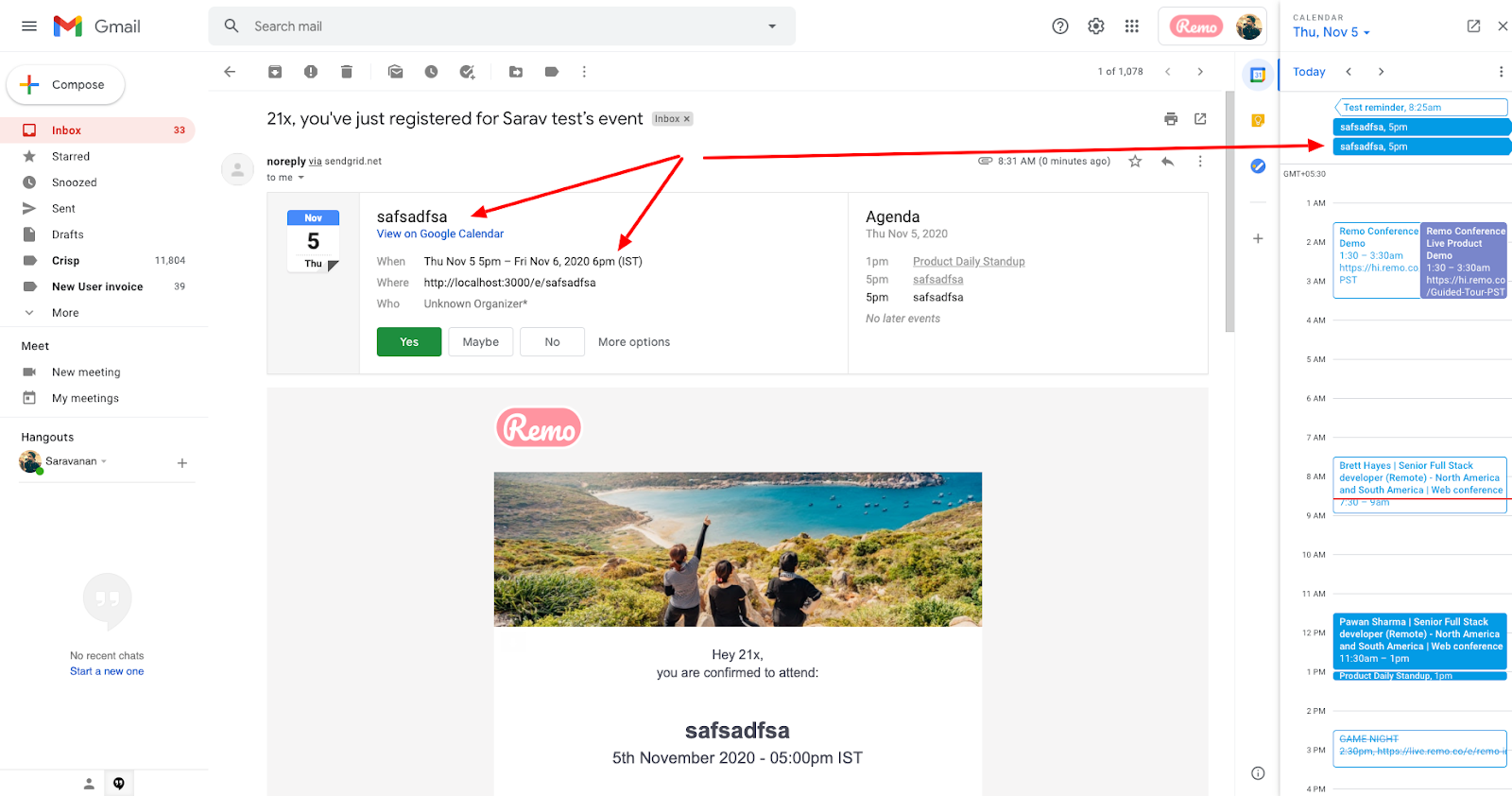
Task: Open the Support help icon
Action: pos(1060,26)
